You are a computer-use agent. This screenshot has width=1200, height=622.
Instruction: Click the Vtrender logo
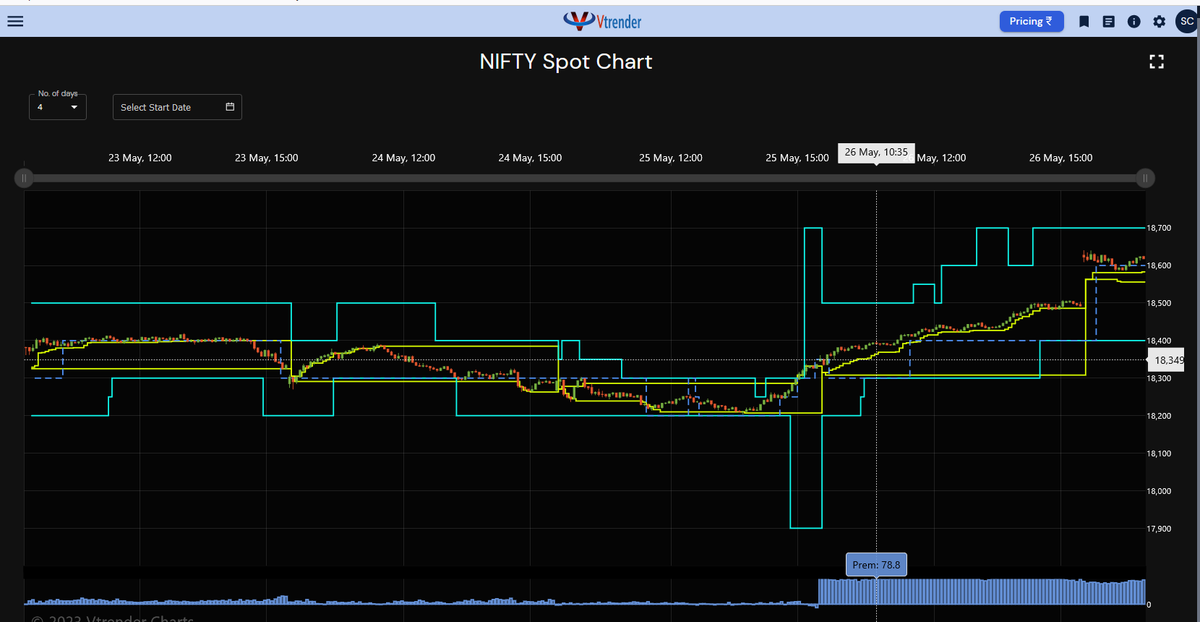pos(602,20)
